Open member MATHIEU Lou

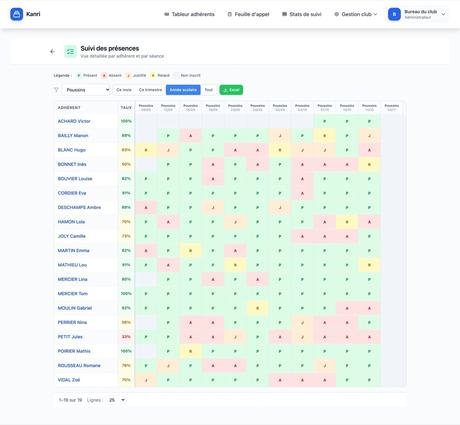pyautogui.click(x=72, y=265)
